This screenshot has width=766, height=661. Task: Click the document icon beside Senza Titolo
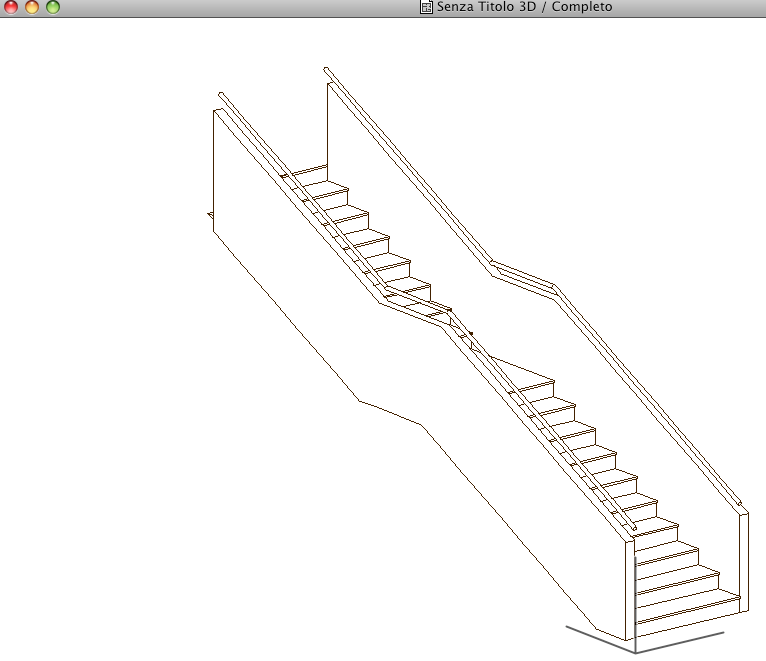point(426,7)
